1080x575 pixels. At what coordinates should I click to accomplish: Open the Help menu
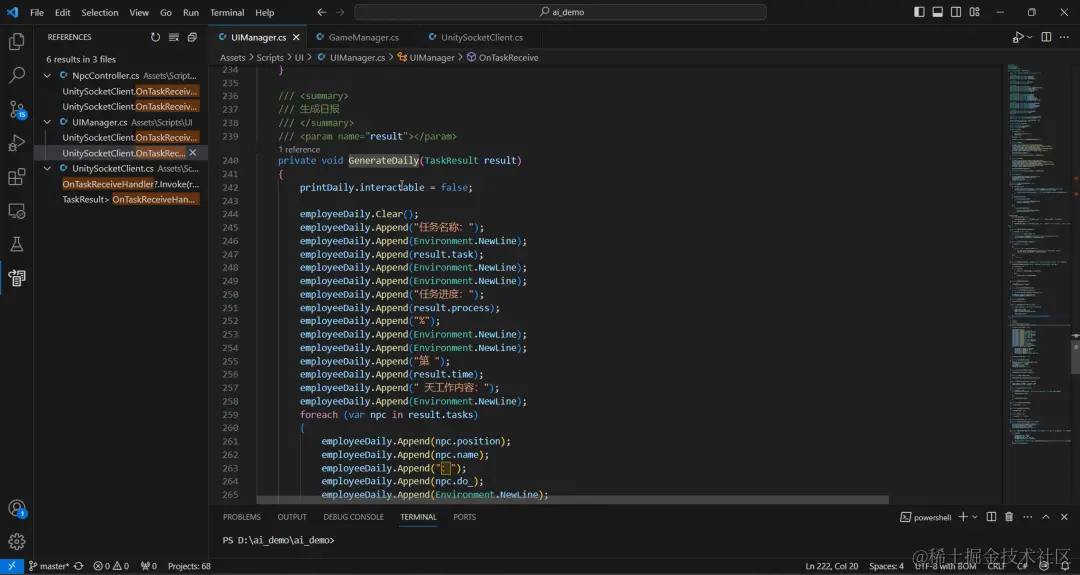(264, 12)
